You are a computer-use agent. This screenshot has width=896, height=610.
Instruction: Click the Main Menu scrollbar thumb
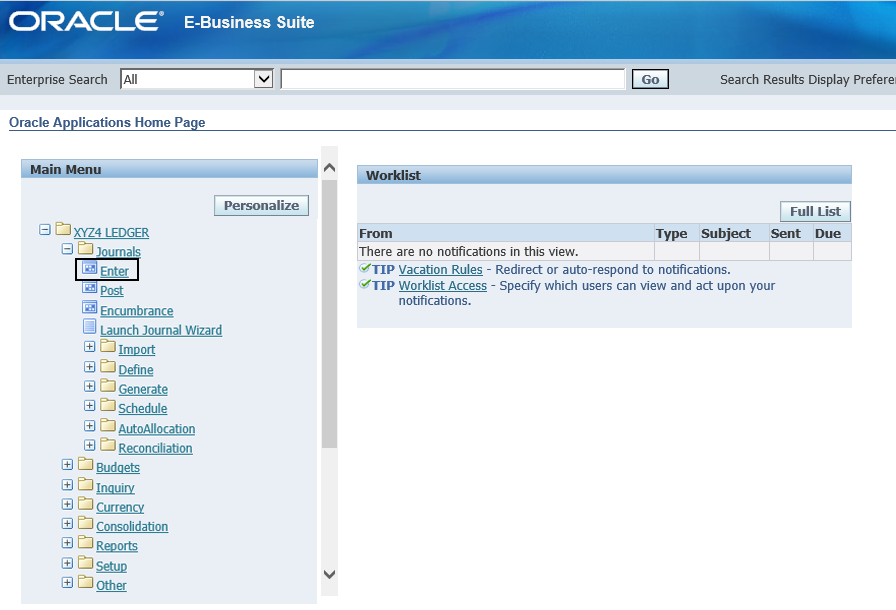click(x=329, y=314)
